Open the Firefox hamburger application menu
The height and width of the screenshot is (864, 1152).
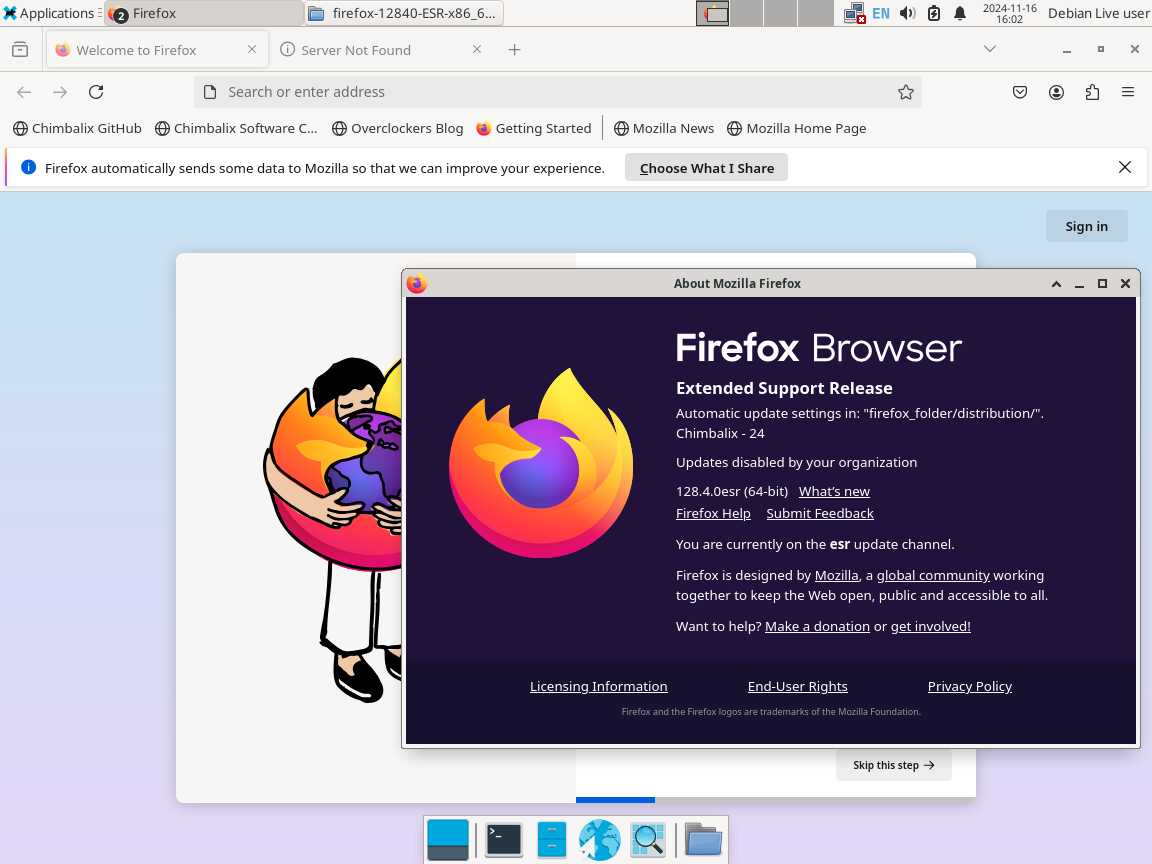click(1128, 92)
